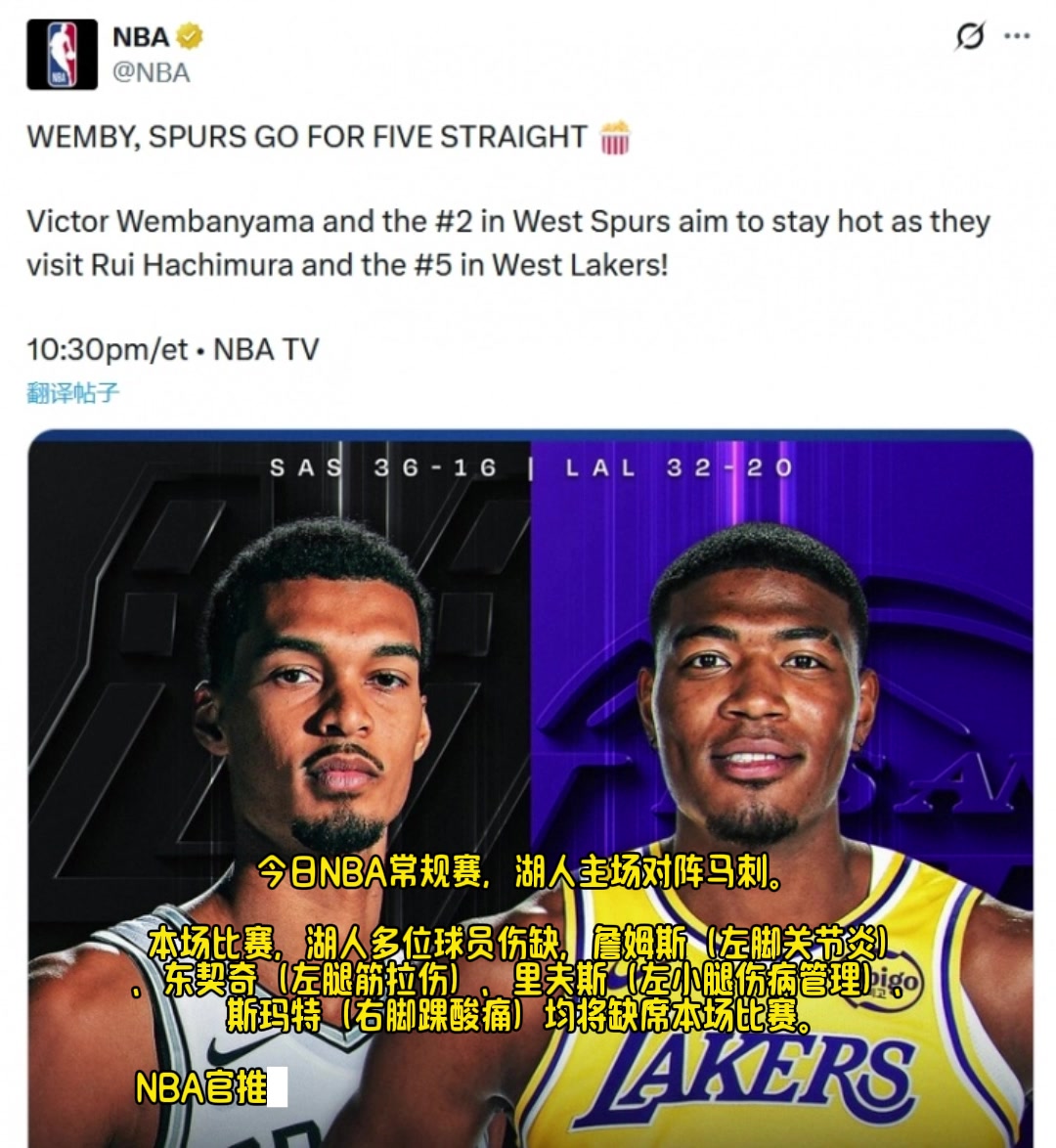This screenshot has height=1148, width=1056.
Task: Click the gold verified badge beside NBA
Action: pyautogui.click(x=191, y=36)
